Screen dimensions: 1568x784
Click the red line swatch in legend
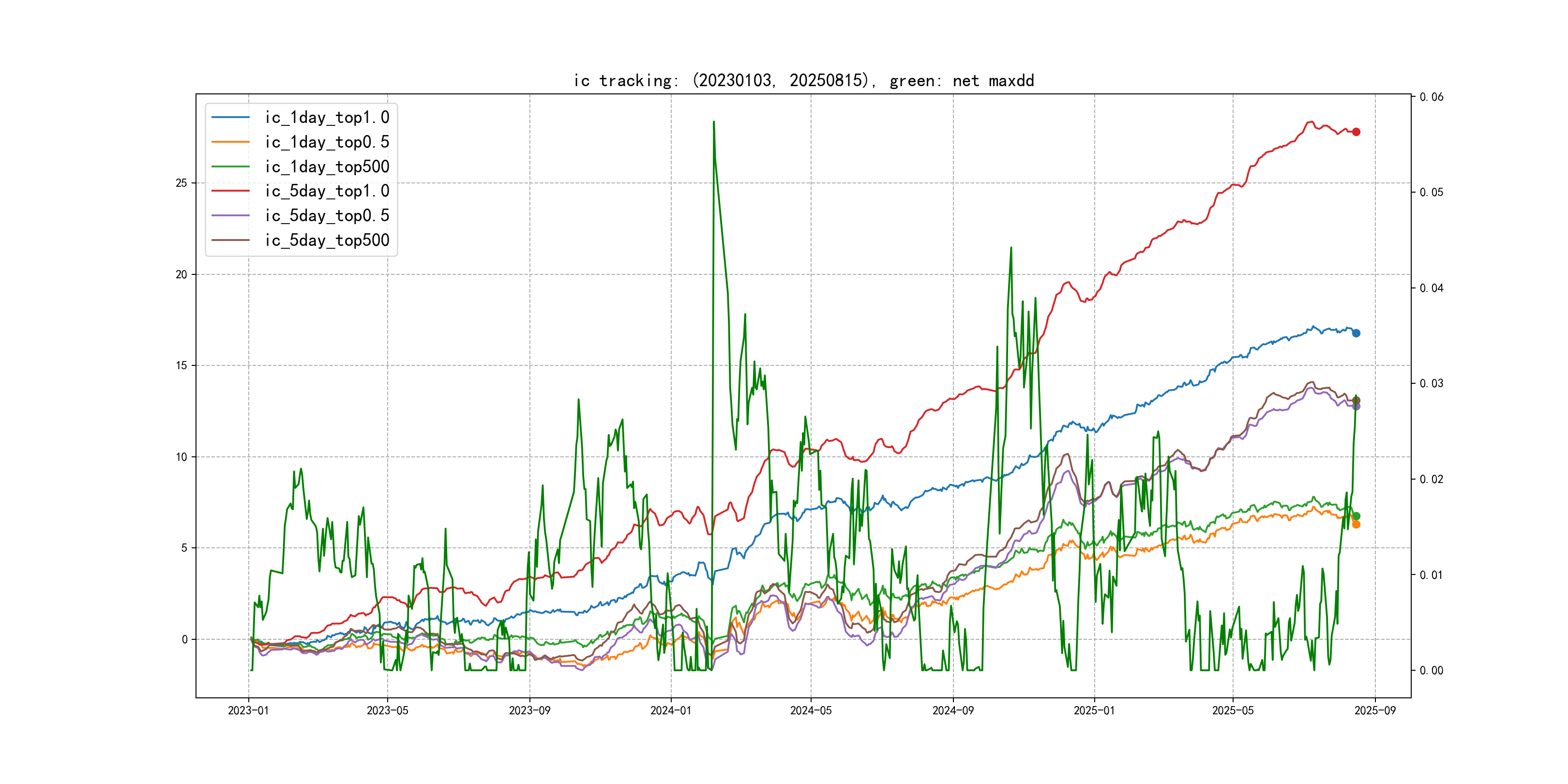[230, 191]
